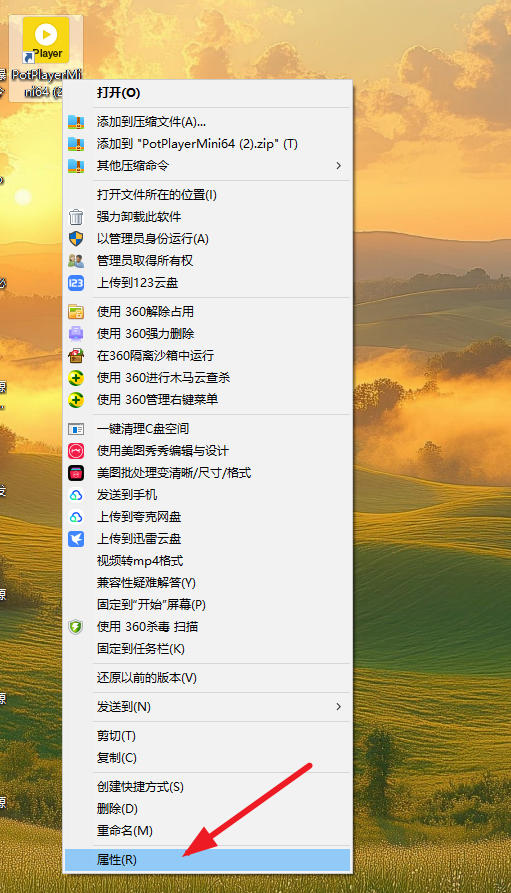Viewport: 511px width, 893px height.
Task: Select 添加到压缩文件(A)... menu entry
Action: tap(207, 122)
